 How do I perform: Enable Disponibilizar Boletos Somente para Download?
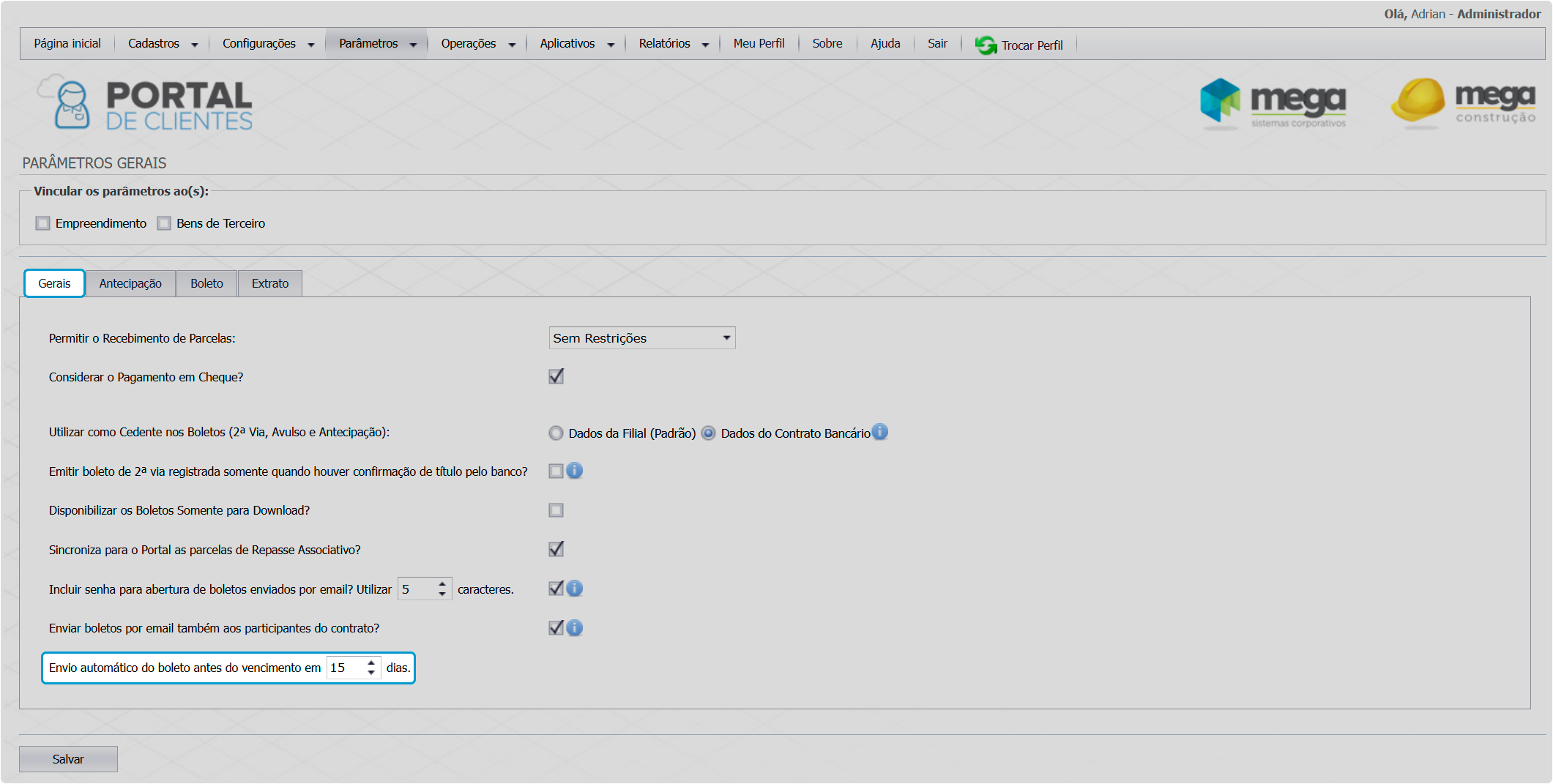(x=556, y=510)
